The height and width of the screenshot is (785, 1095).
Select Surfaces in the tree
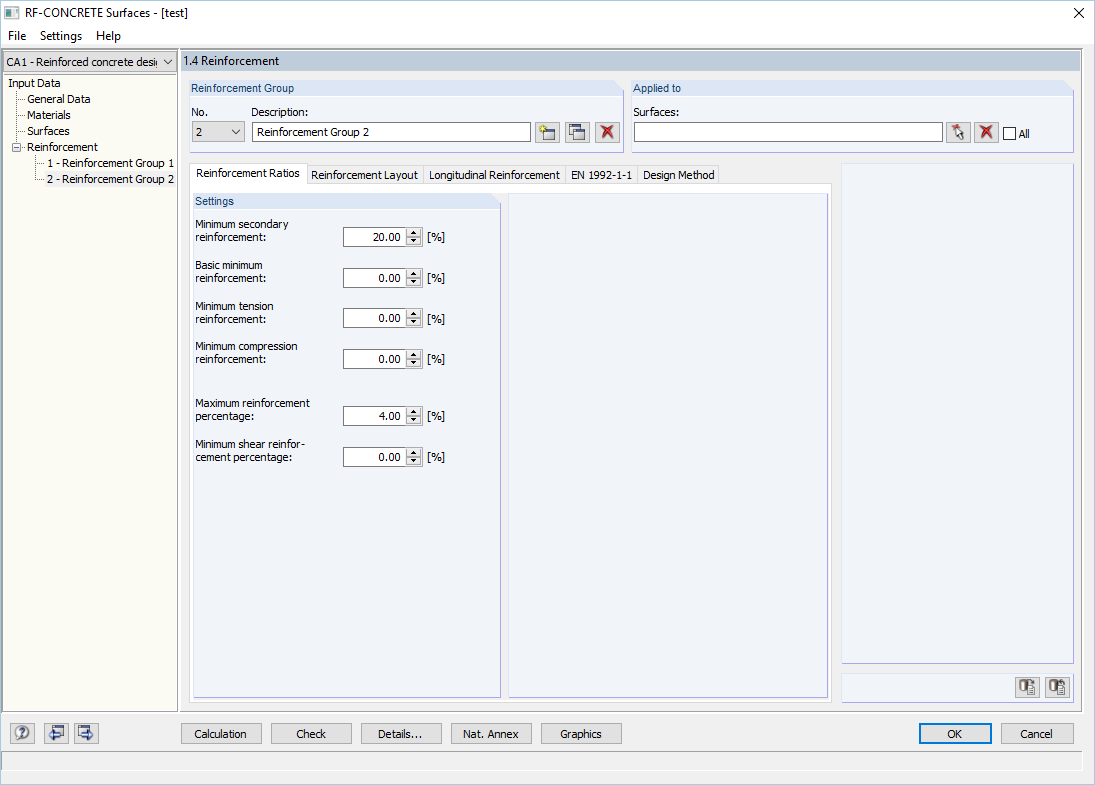(x=48, y=131)
